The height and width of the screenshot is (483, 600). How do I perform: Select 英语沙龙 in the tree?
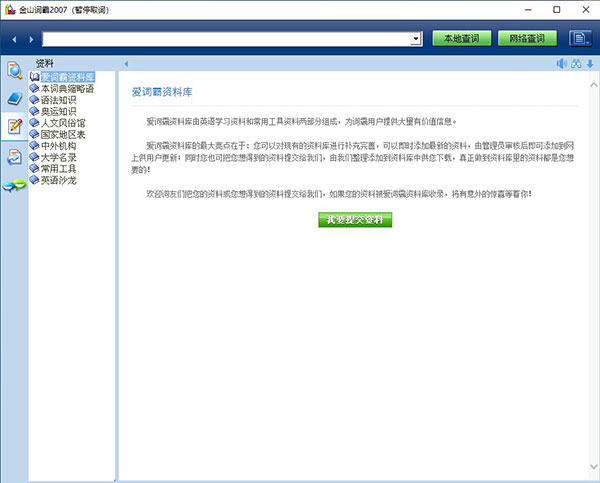(59, 180)
